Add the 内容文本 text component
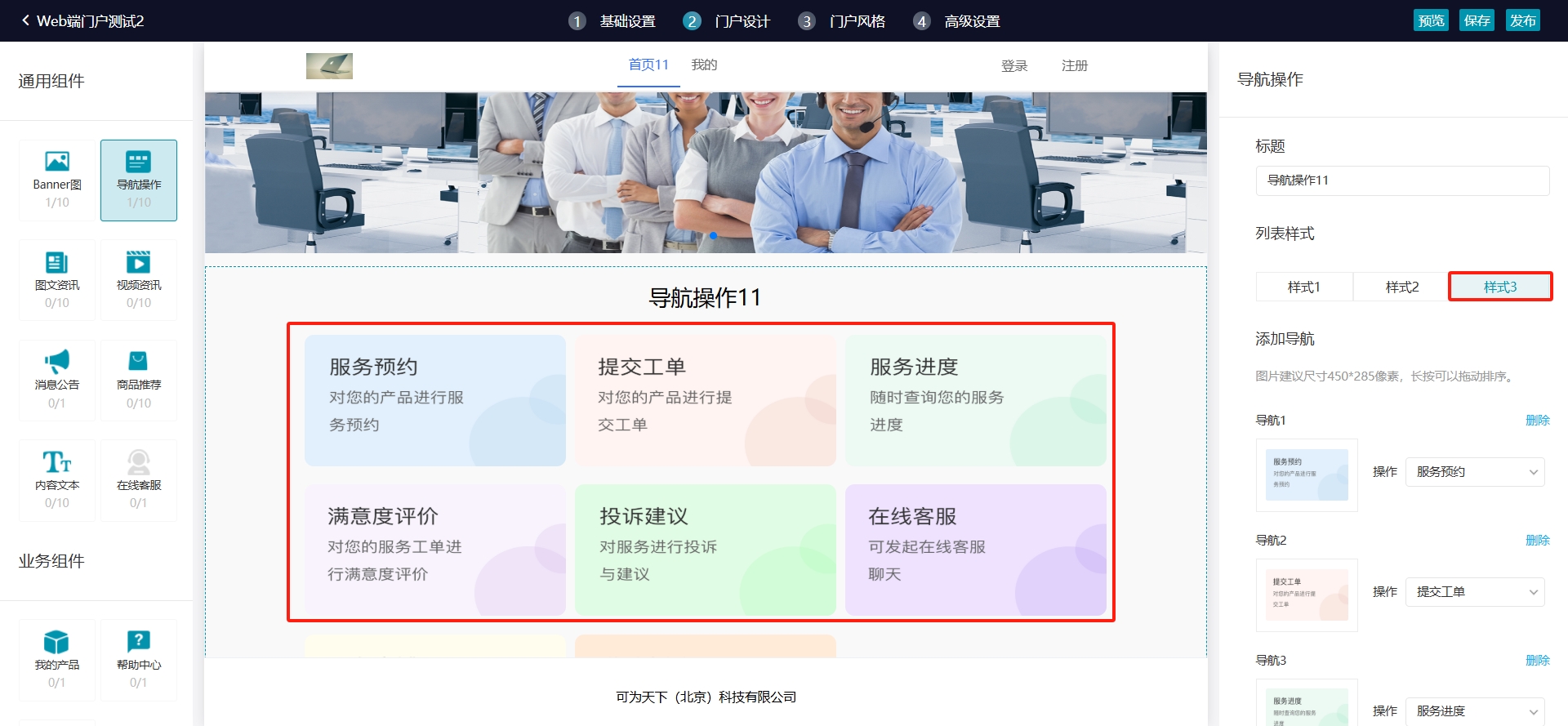This screenshot has width=1568, height=726. click(57, 480)
